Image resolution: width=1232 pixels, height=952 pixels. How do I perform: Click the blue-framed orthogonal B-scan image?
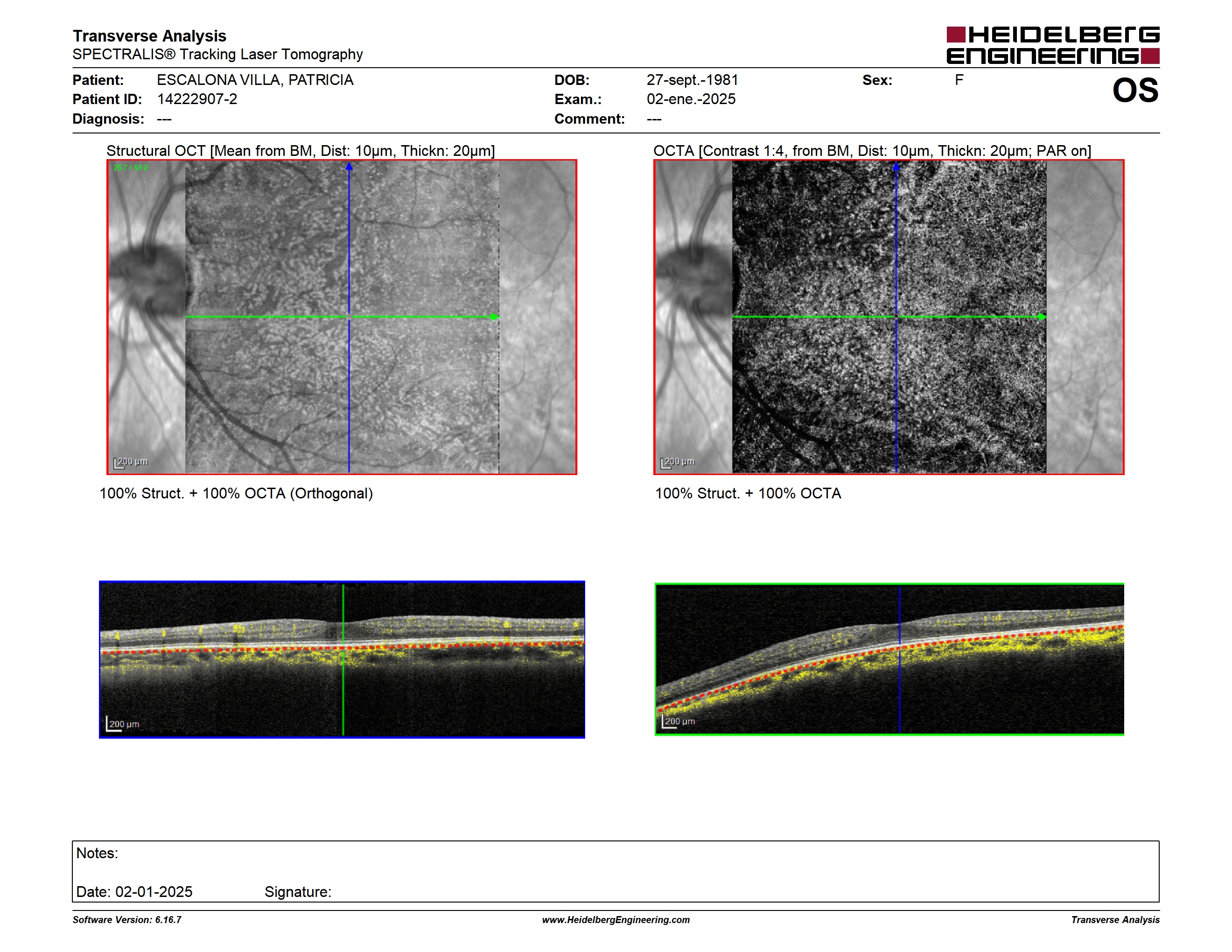[x=342, y=659]
